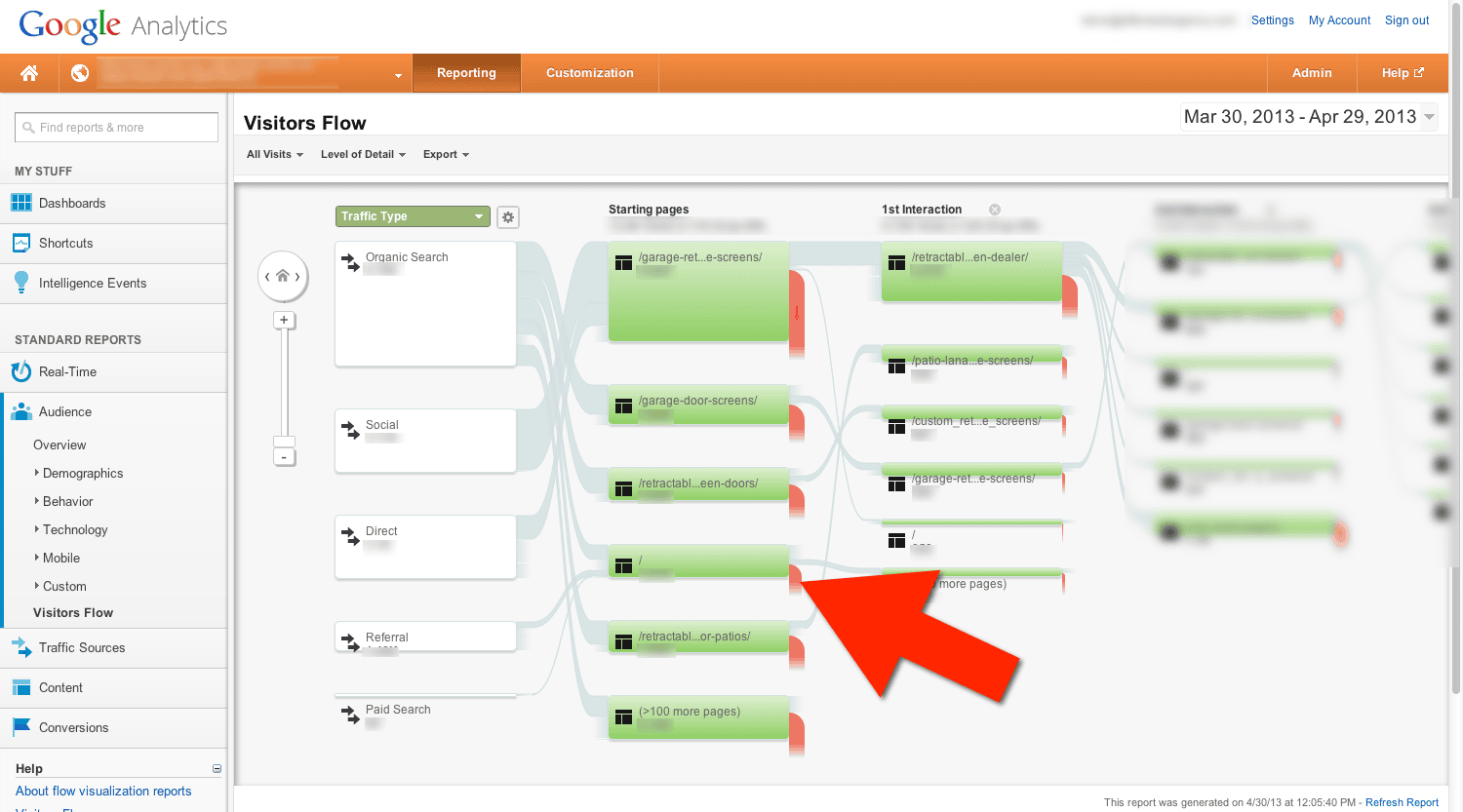Click the Find reports & more search field

point(116,128)
